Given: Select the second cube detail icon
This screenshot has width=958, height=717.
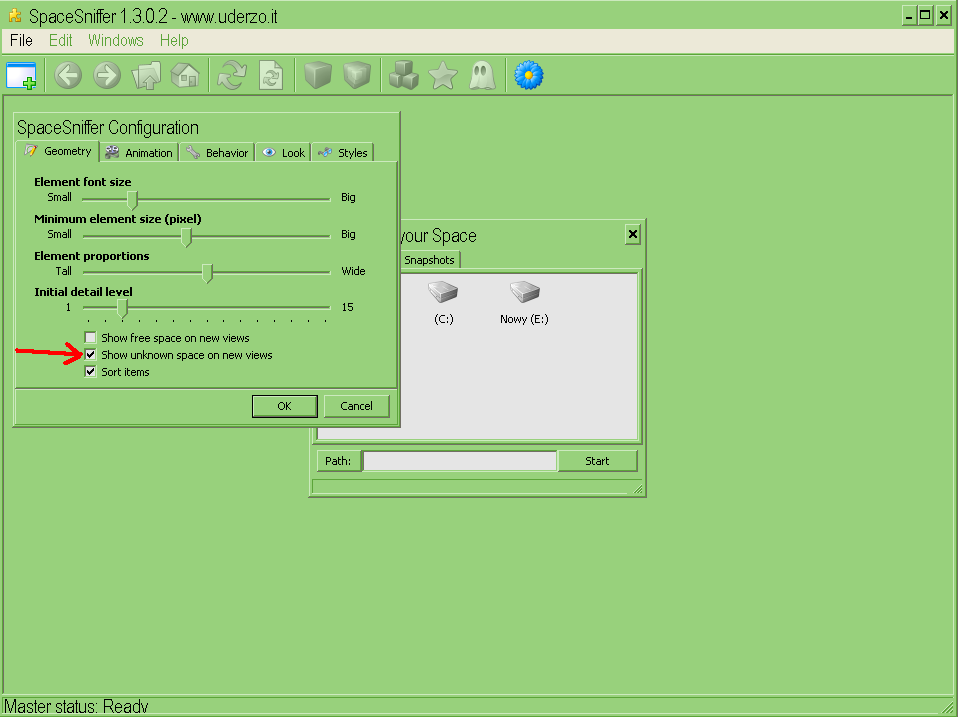Looking at the screenshot, I should coord(357,76).
